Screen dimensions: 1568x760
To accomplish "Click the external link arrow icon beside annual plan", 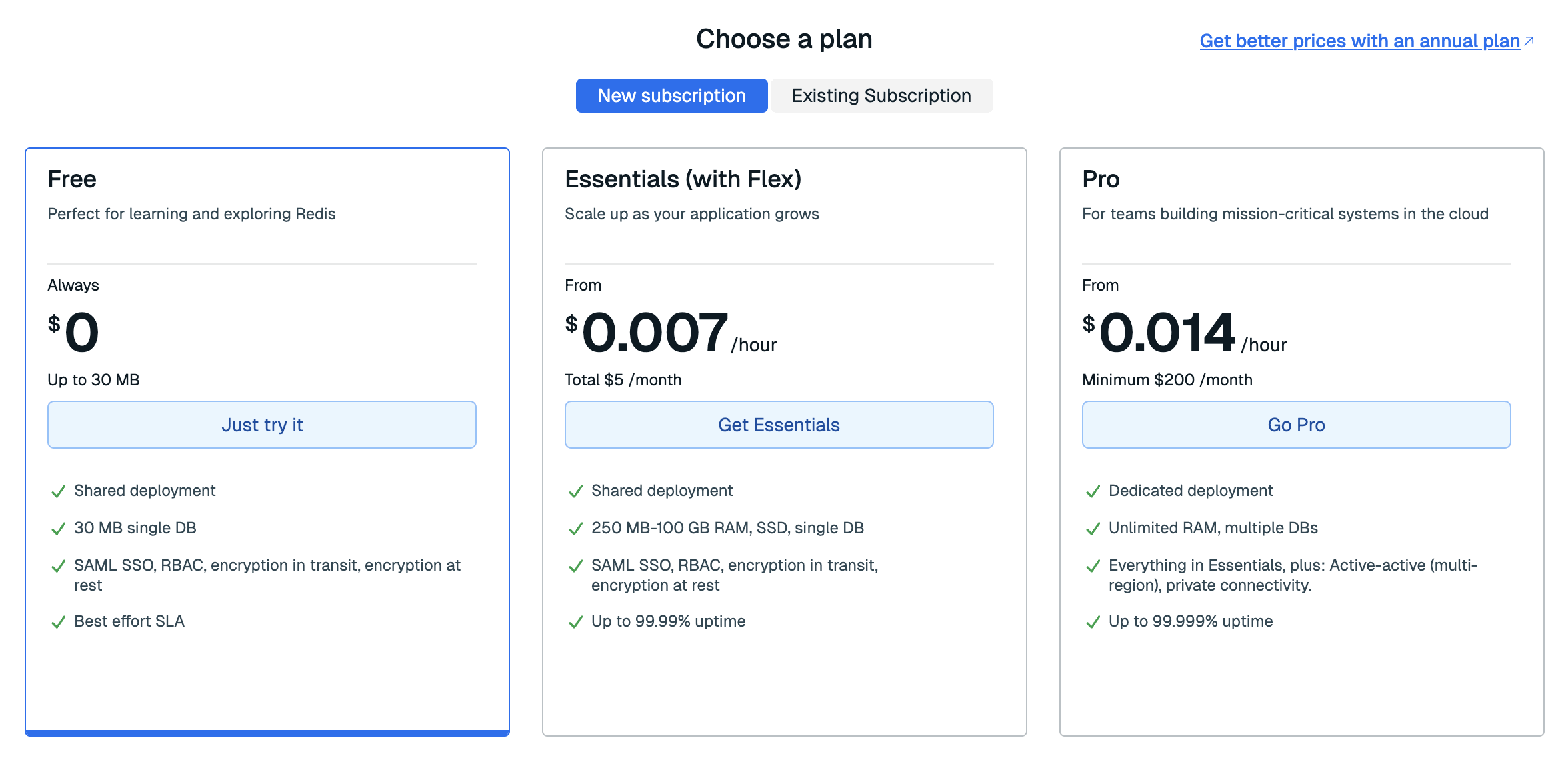I will [x=1529, y=41].
